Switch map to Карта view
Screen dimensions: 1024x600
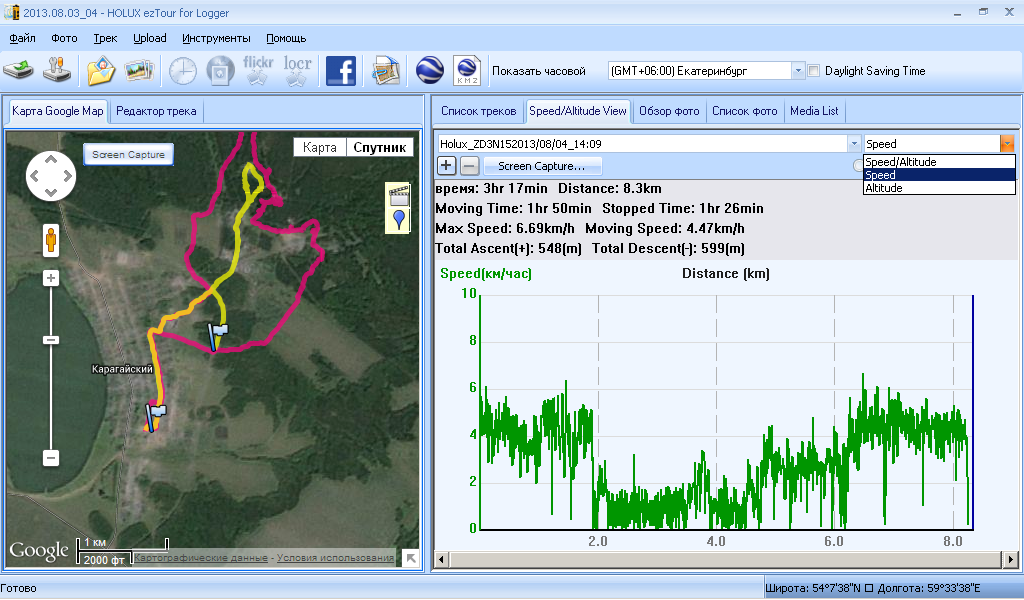pos(319,148)
